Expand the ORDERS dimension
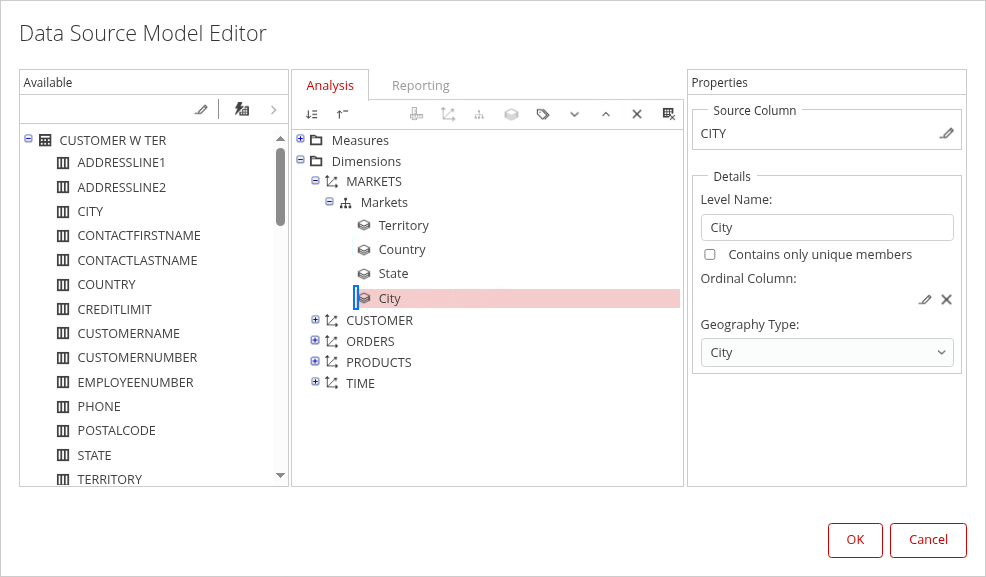The width and height of the screenshot is (986, 577). click(316, 340)
